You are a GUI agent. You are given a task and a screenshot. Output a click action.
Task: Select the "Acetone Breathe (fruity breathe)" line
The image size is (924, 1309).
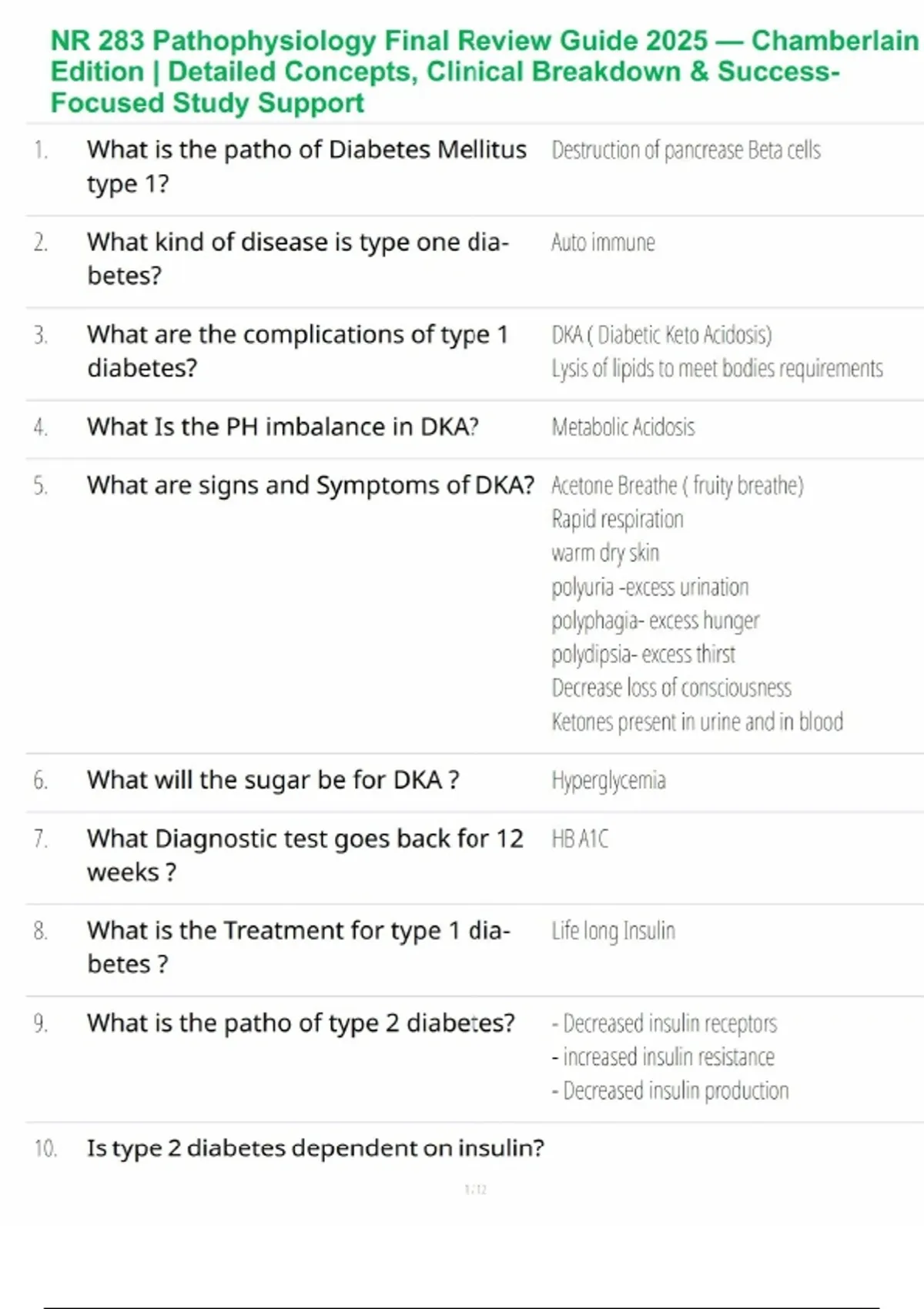point(677,486)
